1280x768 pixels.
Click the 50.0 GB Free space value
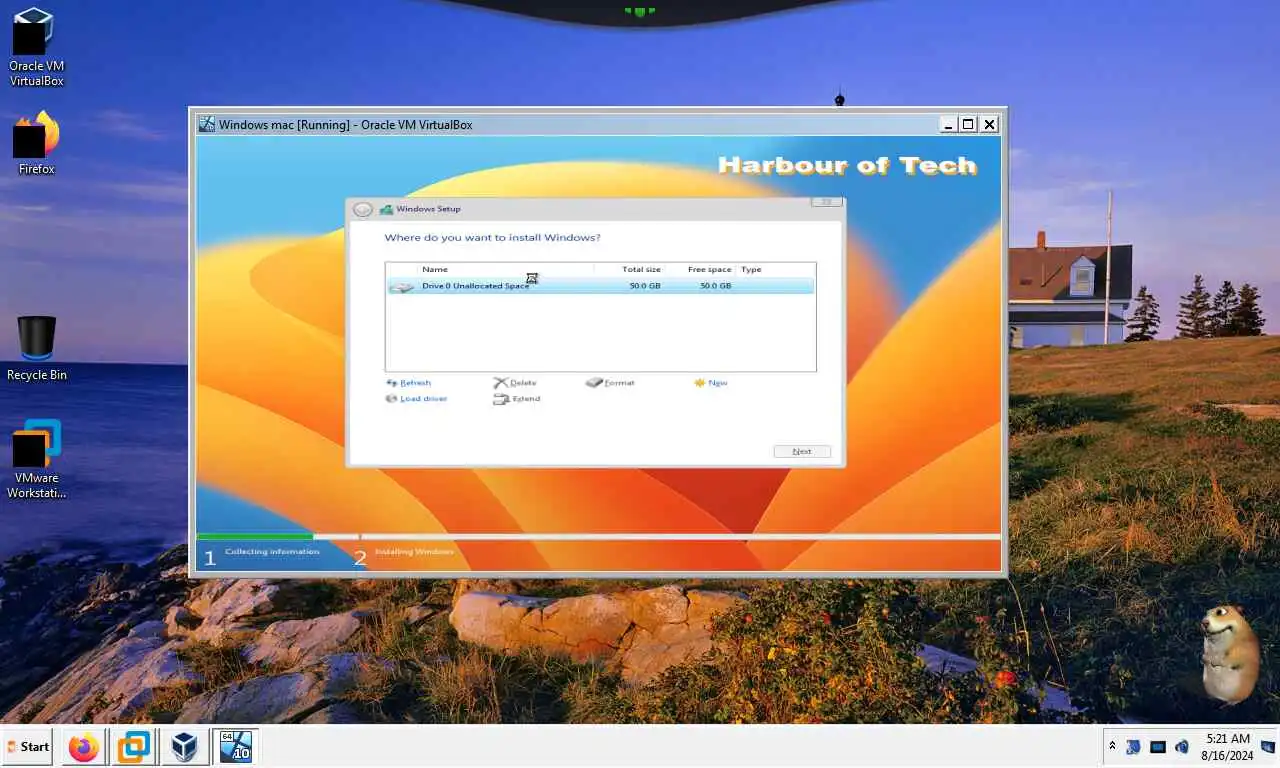(715, 286)
